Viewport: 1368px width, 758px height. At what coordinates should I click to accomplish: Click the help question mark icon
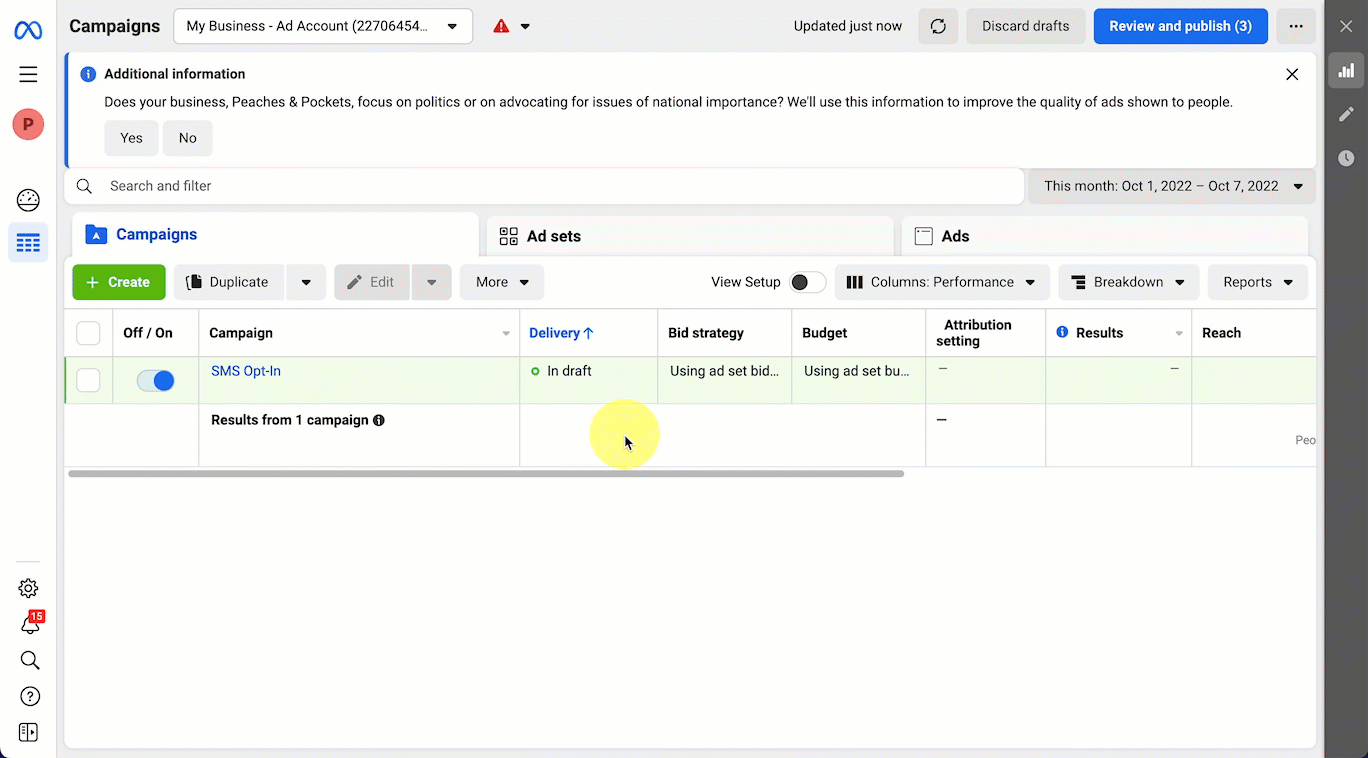[x=30, y=696]
